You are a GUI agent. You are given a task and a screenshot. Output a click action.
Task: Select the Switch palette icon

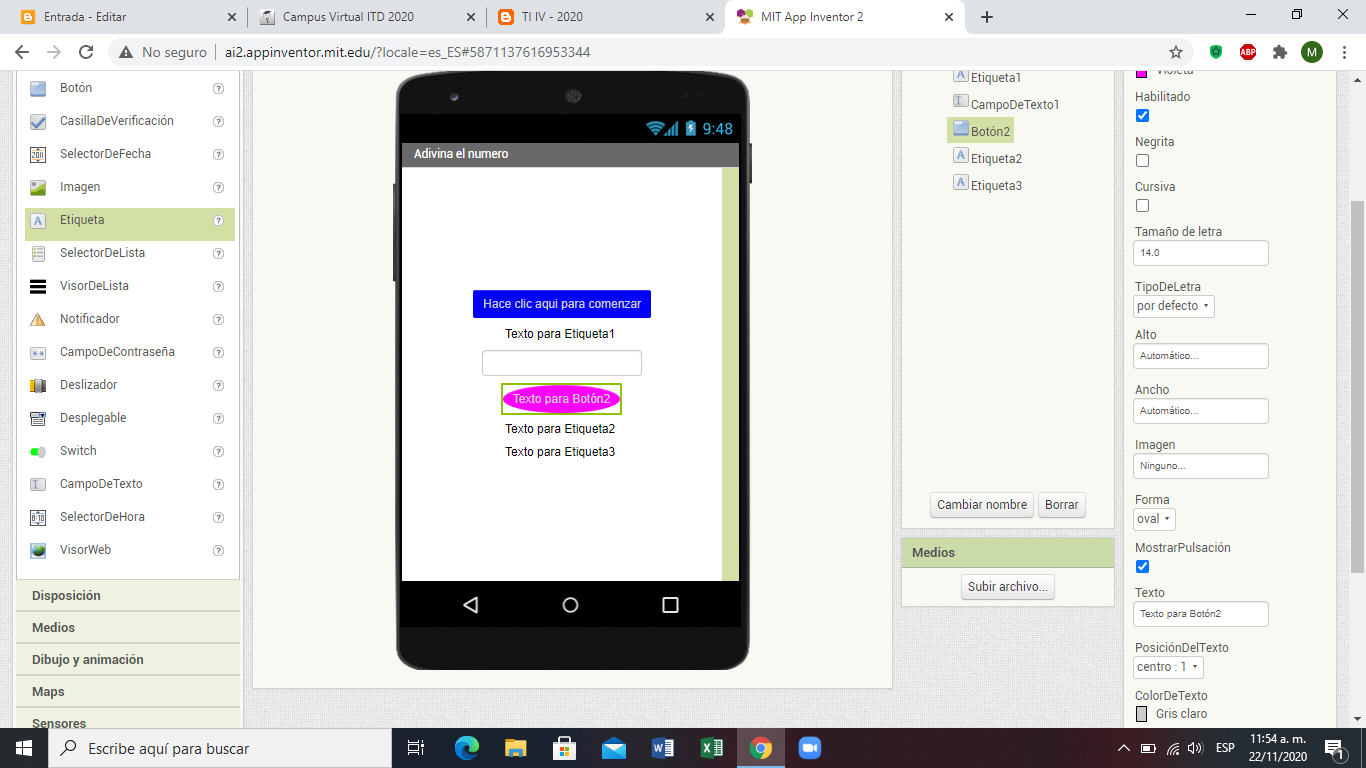[38, 451]
